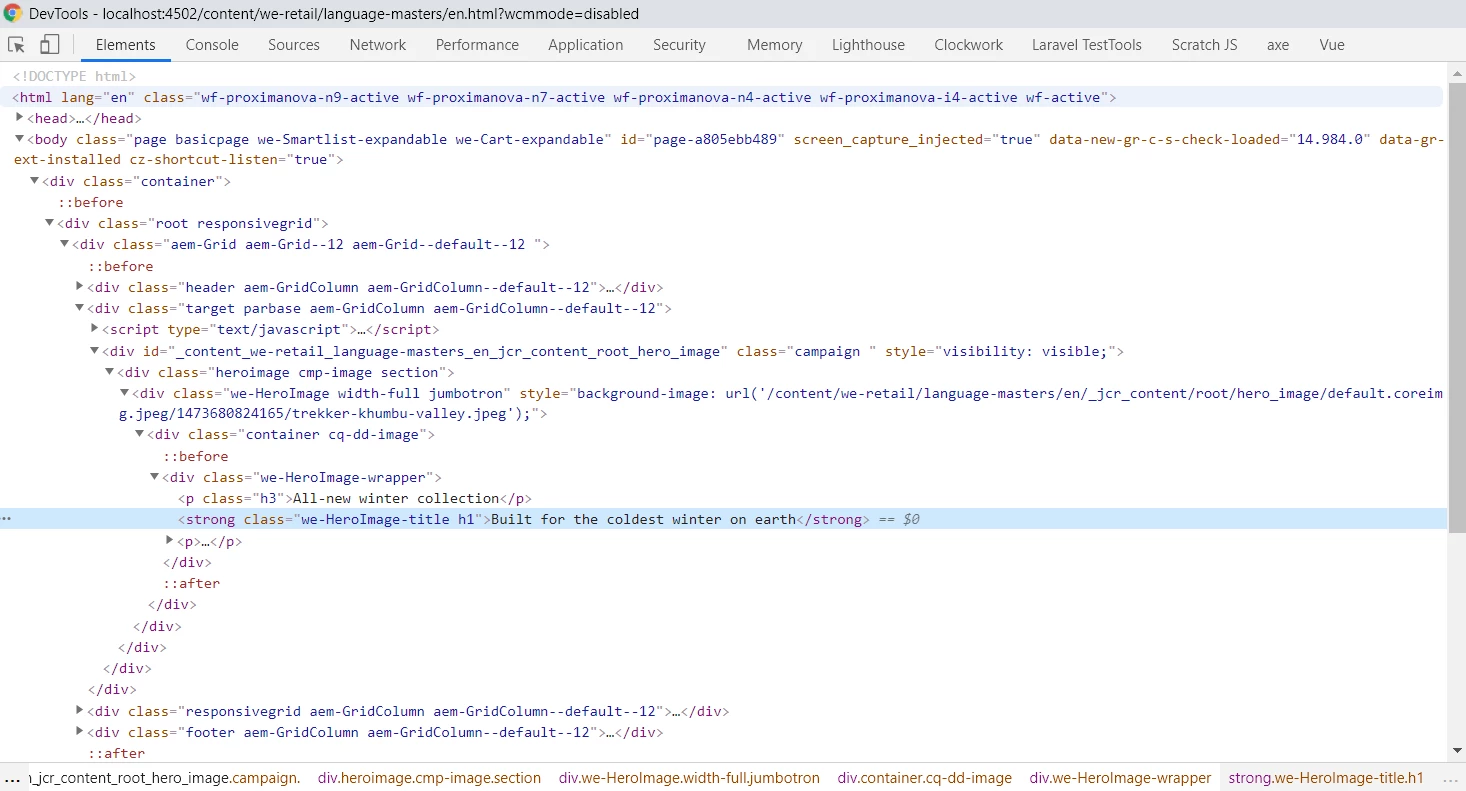Image resolution: width=1466 pixels, height=791 pixels.
Task: Click the 'Built for the coldest winter on earth' text
Action: [x=643, y=519]
